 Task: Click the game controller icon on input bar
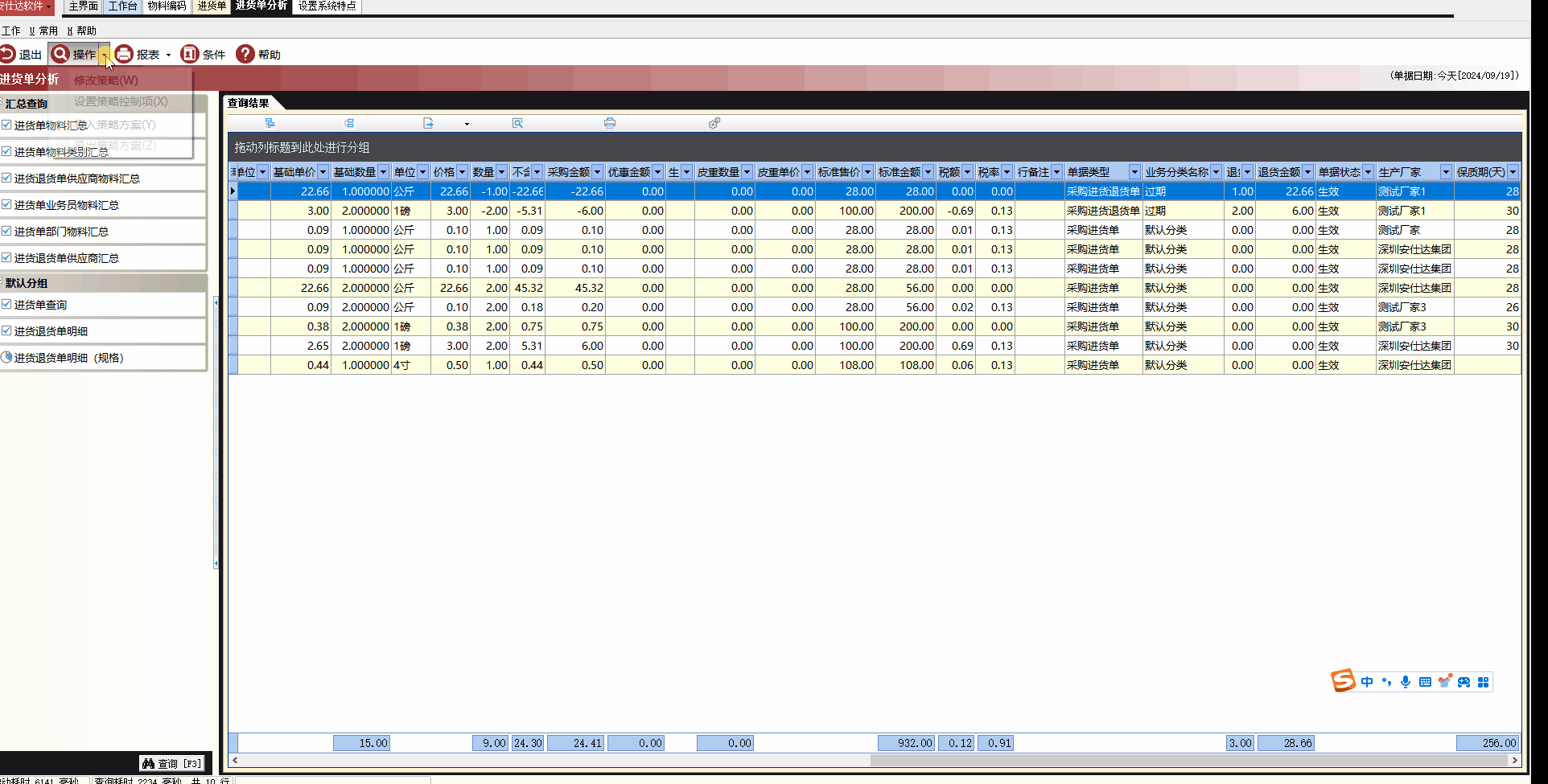pos(1464,682)
